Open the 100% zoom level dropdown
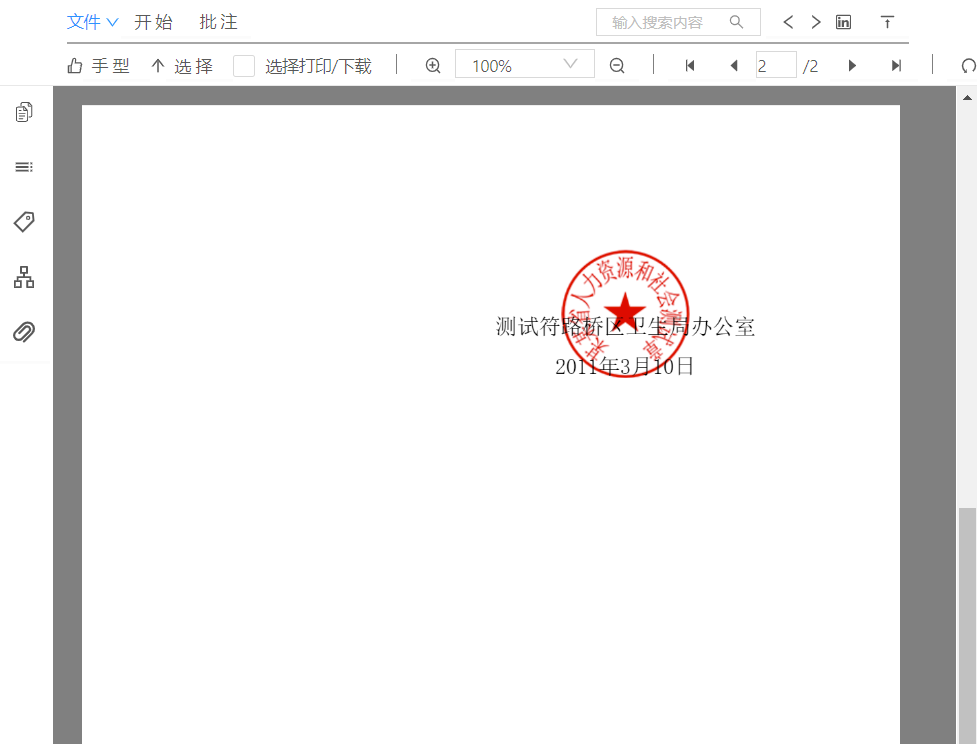977x744 pixels. point(525,64)
